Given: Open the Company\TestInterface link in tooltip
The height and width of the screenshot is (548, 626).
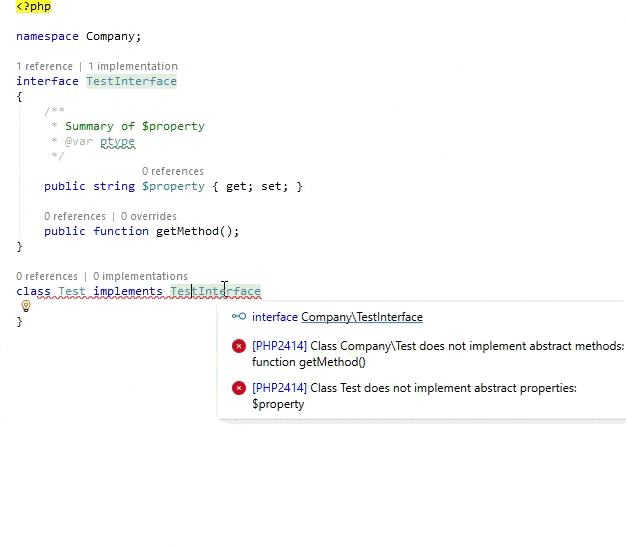Looking at the screenshot, I should (x=362, y=317).
